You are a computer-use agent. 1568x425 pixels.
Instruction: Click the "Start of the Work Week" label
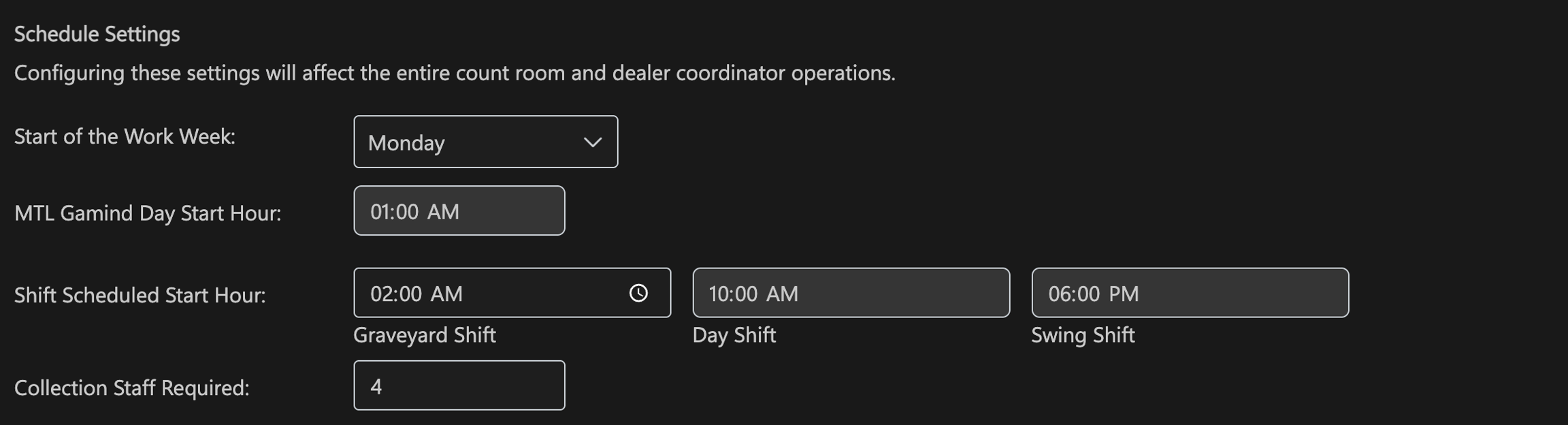pos(125,136)
